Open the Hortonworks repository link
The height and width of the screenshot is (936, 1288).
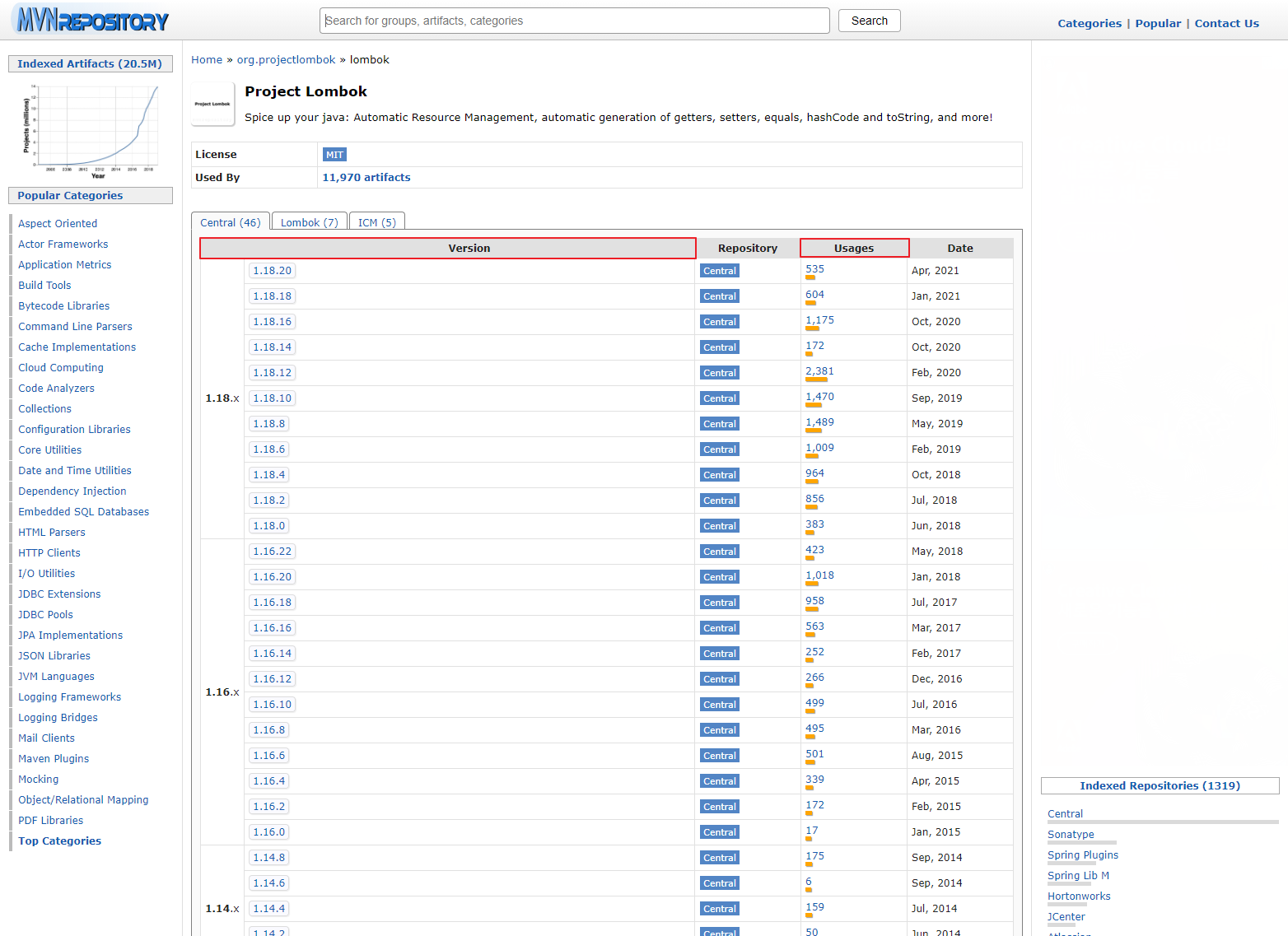click(x=1079, y=896)
